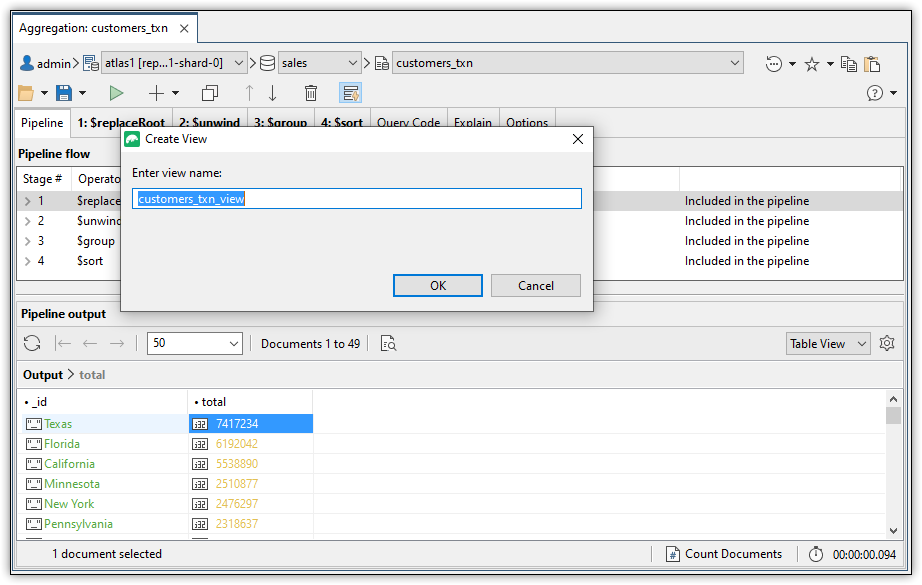This screenshot has width=922, height=585.
Task: Click the total value 2510877
Action: coord(236,484)
